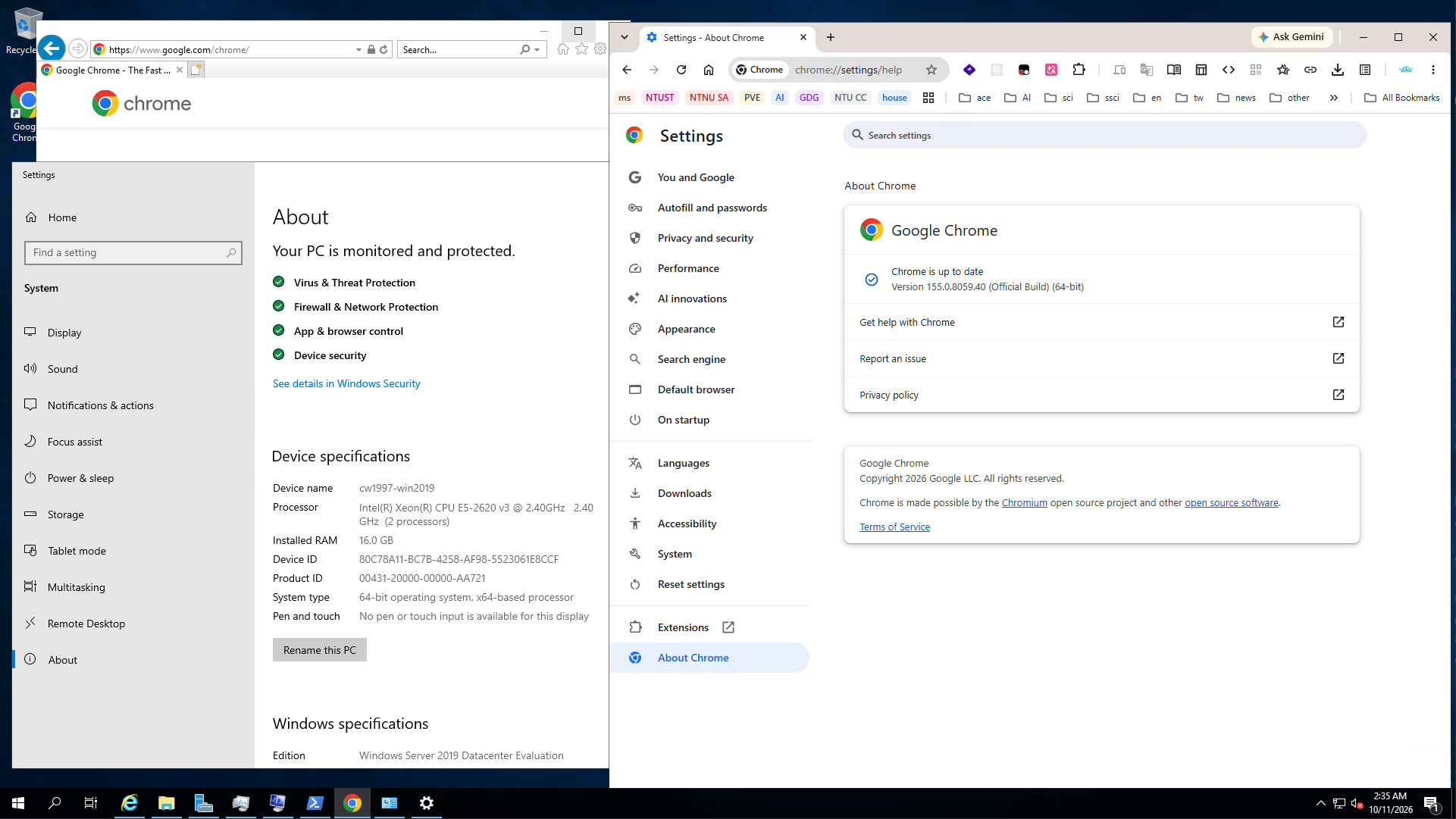Expand the bookmarks bar overflow chevron
The height and width of the screenshot is (819, 1456).
coord(1334,98)
